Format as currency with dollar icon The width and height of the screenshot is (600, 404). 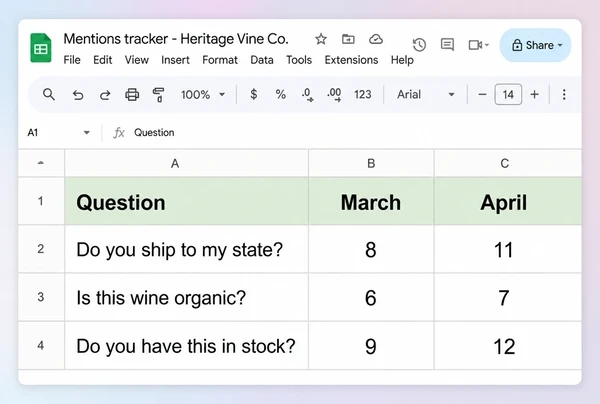253,94
